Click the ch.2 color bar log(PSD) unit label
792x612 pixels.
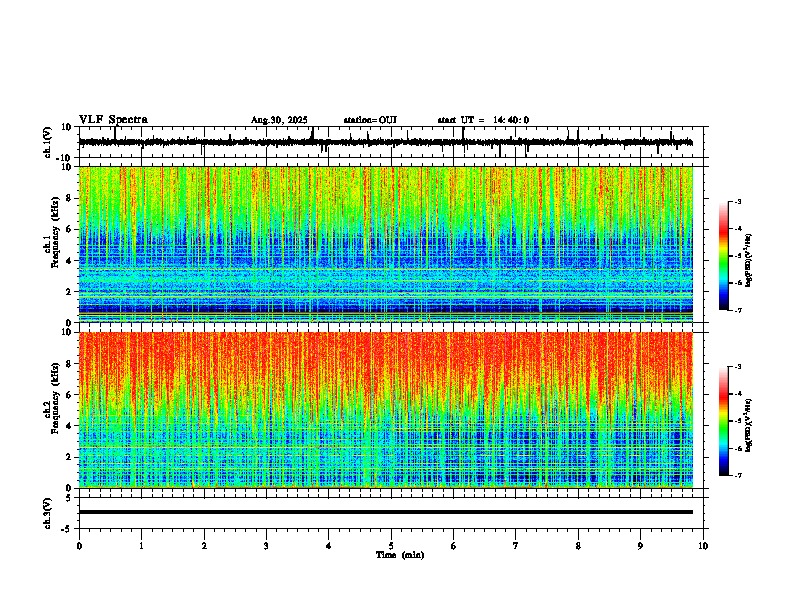[748, 425]
